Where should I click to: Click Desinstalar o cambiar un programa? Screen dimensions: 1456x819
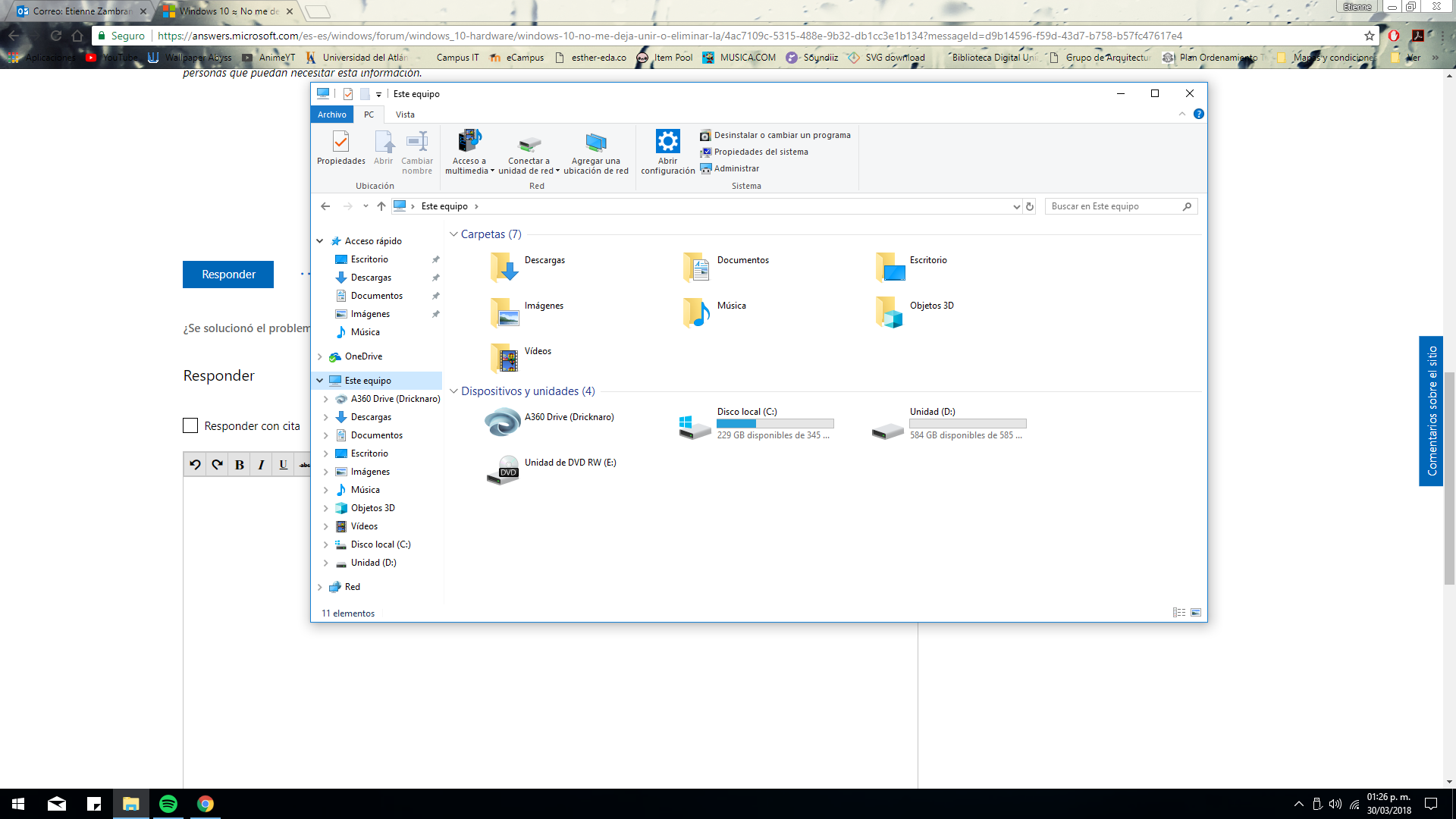coord(782,135)
